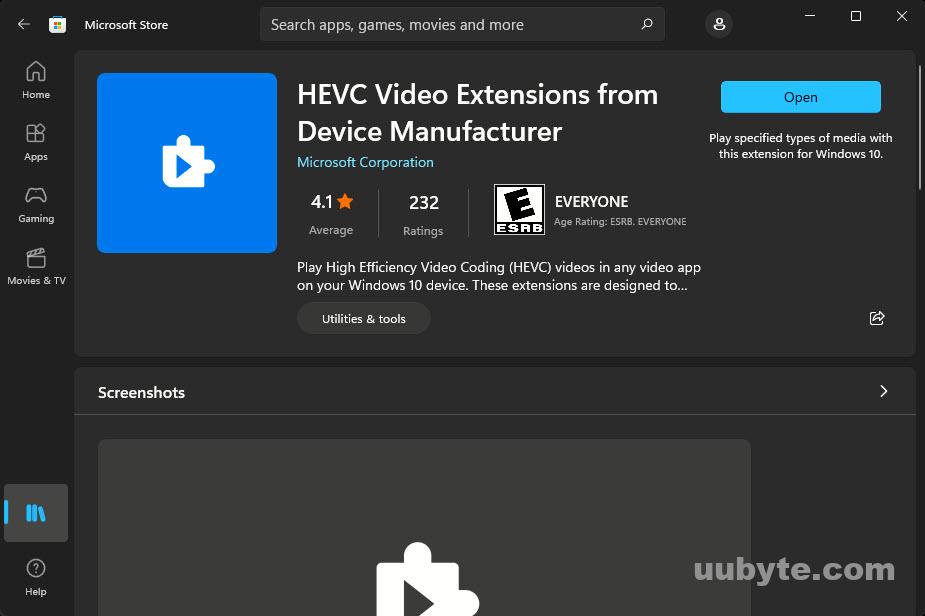Expand Screenshots with the chevron arrow
925x616 pixels.
883,391
